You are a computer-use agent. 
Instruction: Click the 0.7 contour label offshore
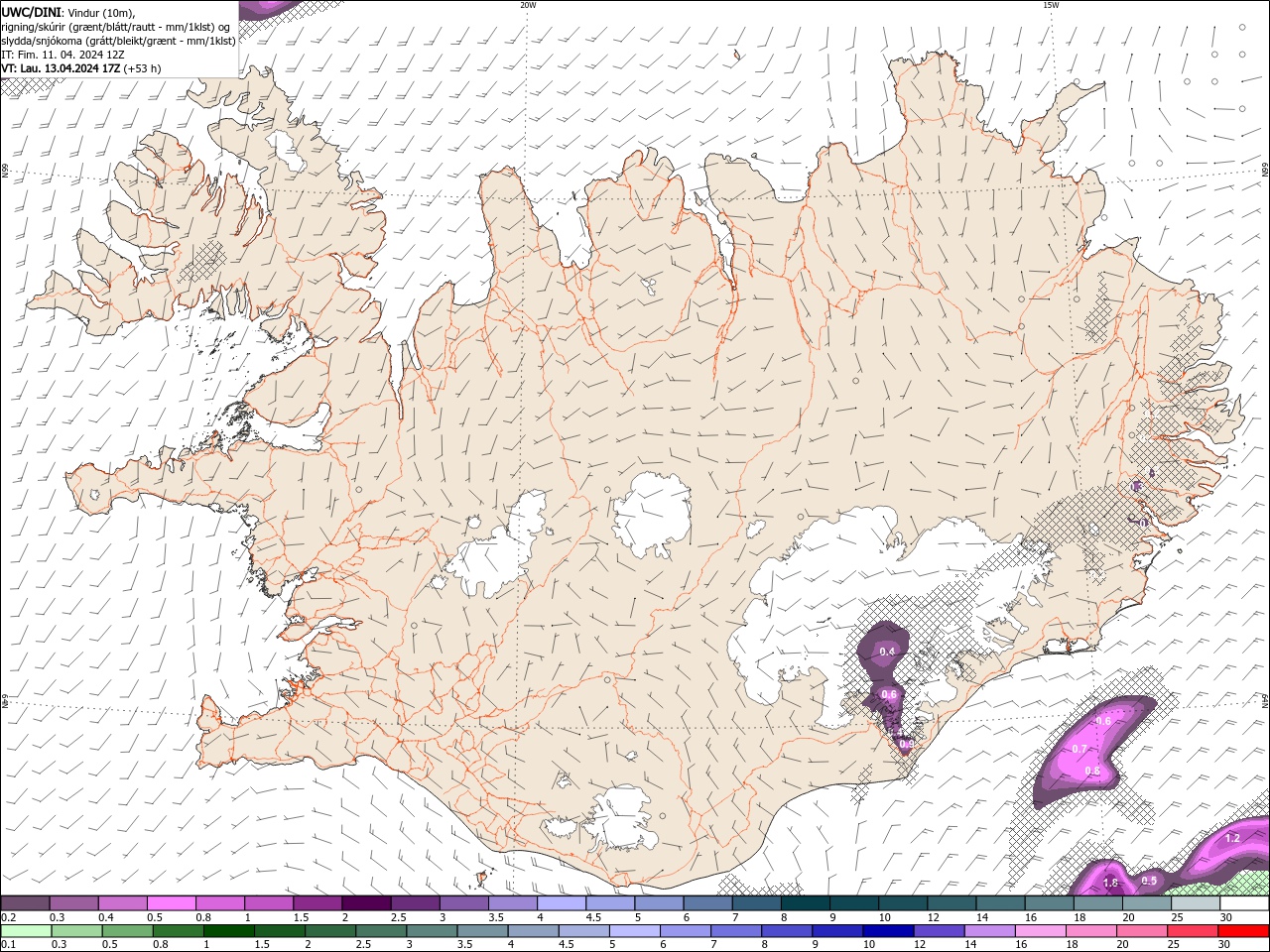(1079, 749)
